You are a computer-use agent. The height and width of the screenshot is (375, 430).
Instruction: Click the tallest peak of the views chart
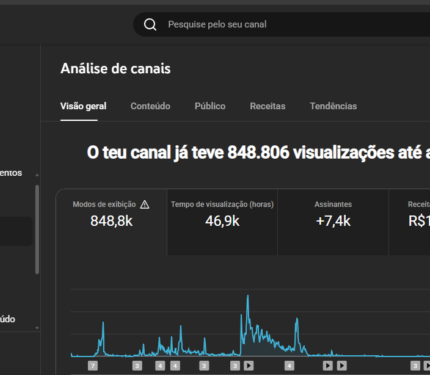click(x=248, y=296)
